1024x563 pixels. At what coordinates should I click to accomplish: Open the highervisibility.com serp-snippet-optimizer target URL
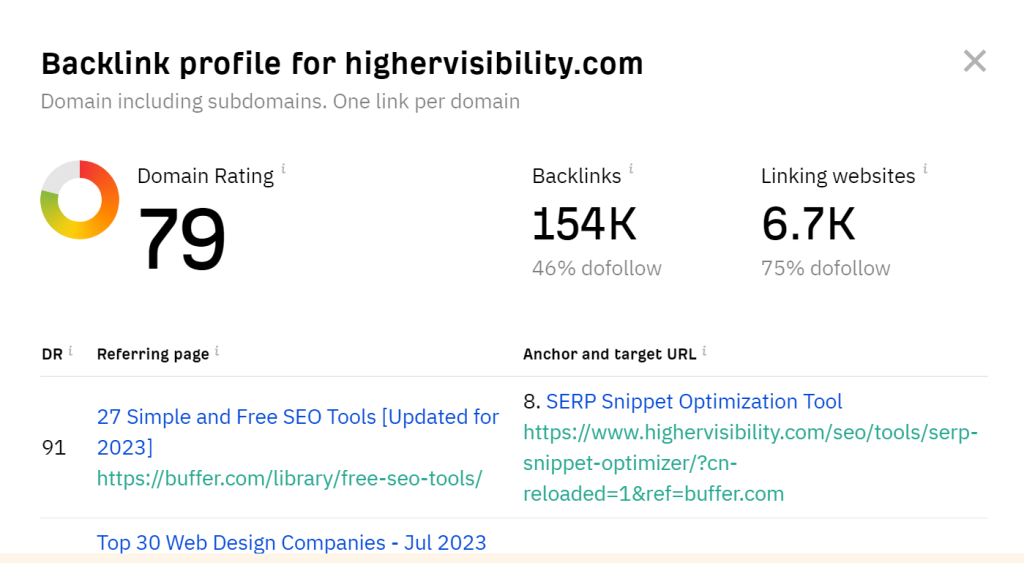pos(750,463)
